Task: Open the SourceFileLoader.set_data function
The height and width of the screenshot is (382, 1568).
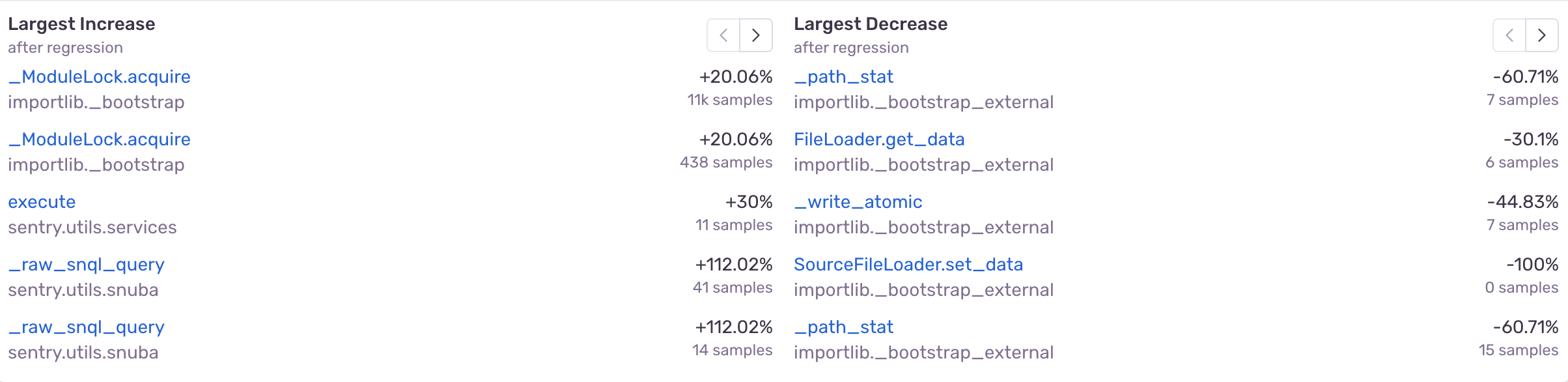Action: [x=908, y=265]
